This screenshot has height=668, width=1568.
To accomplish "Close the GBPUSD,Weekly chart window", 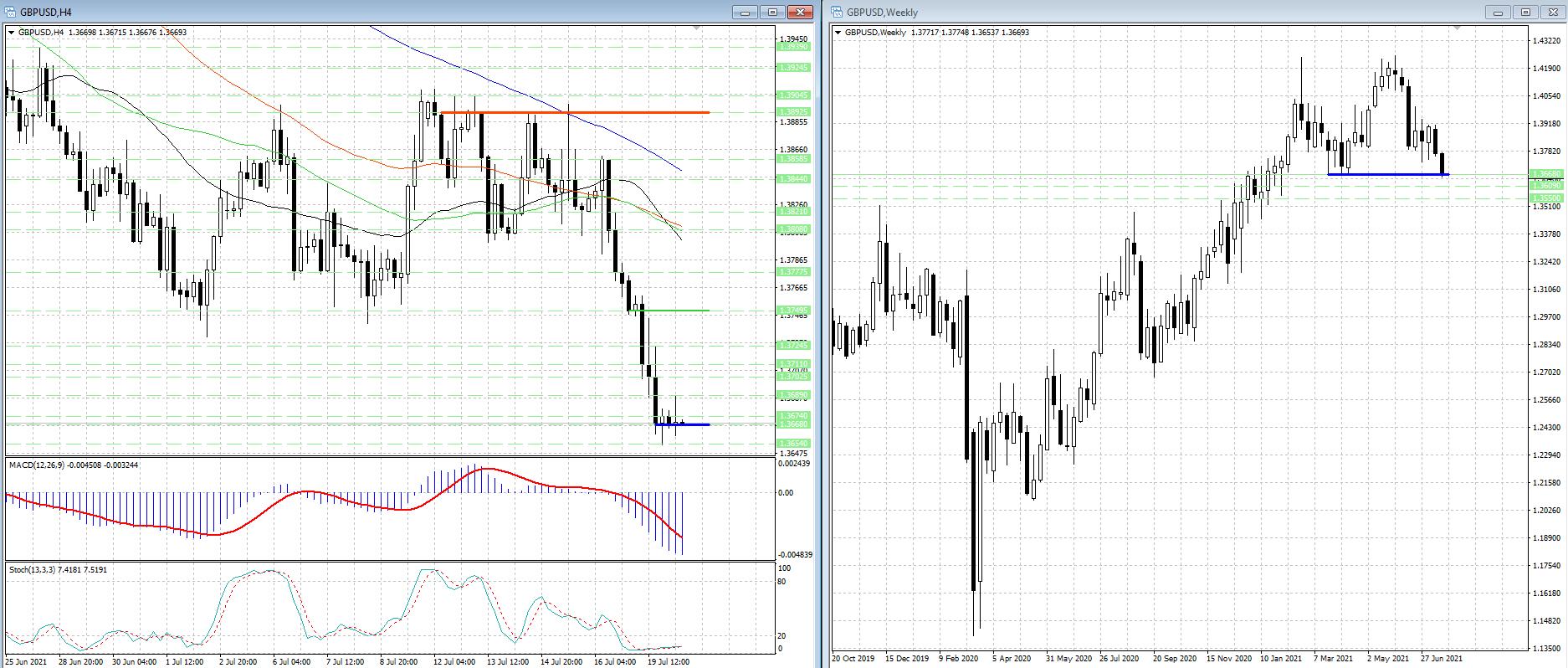I will pyautogui.click(x=1554, y=12).
